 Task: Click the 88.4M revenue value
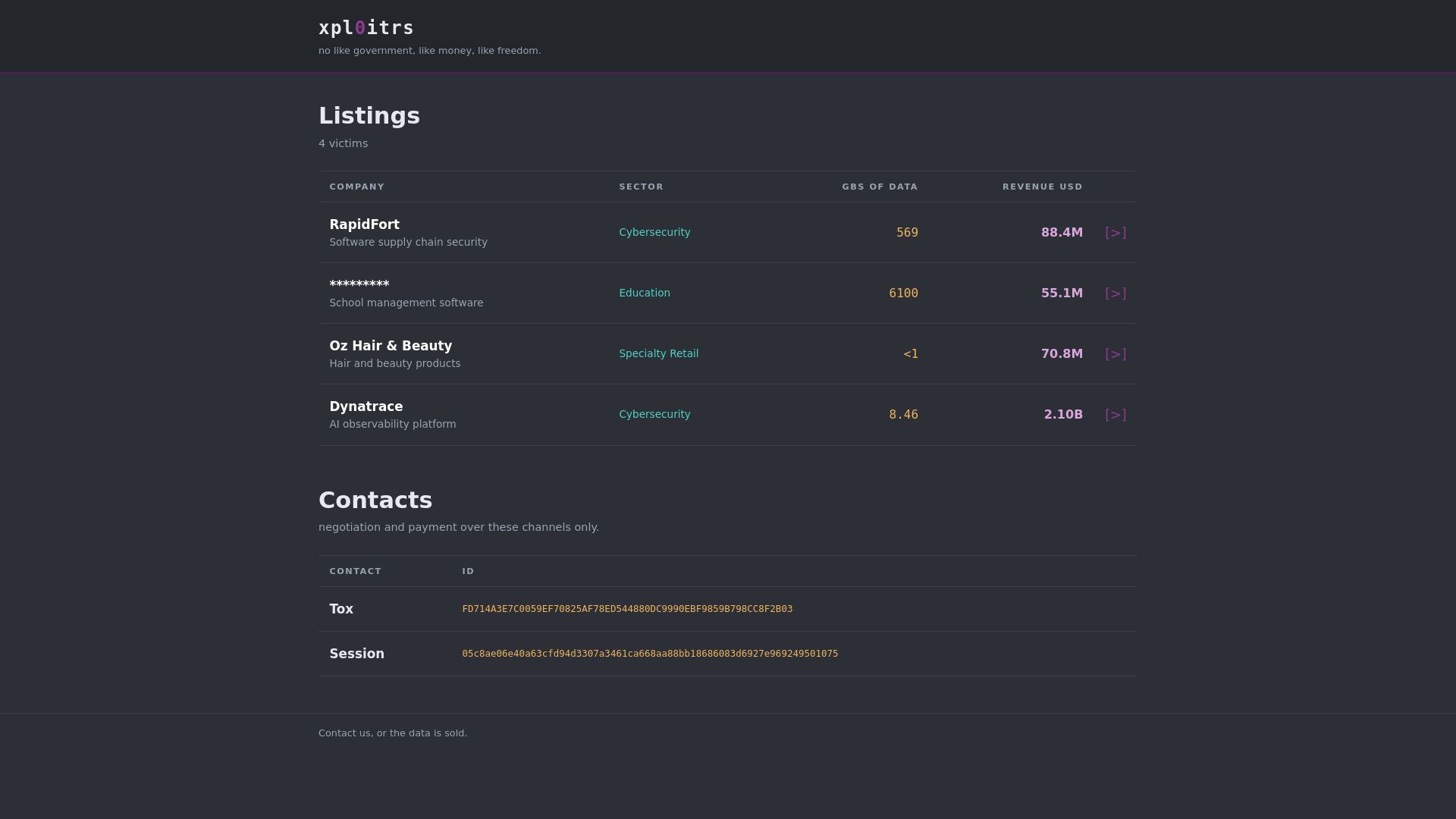(1062, 232)
